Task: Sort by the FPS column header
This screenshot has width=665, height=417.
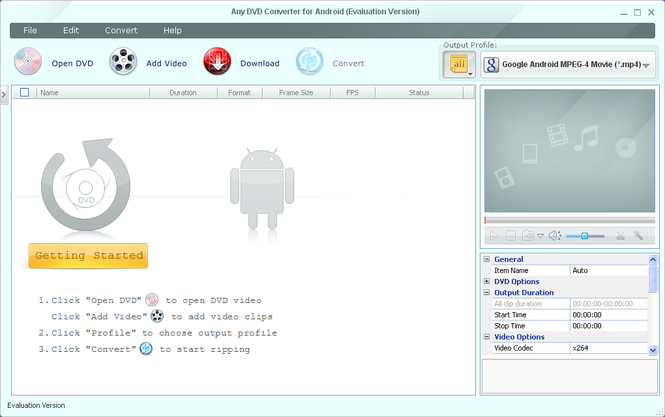Action: click(352, 92)
